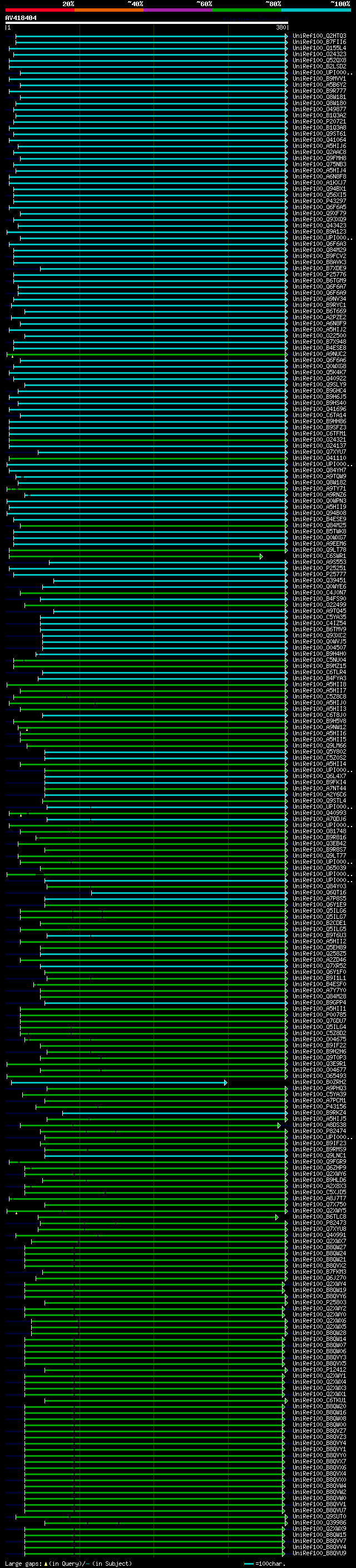The height and width of the screenshot is (1568, 356).
Task: Click the short cyan alignment bar for UniRef100_B0ZRH2
Action: (x=118, y=1082)
